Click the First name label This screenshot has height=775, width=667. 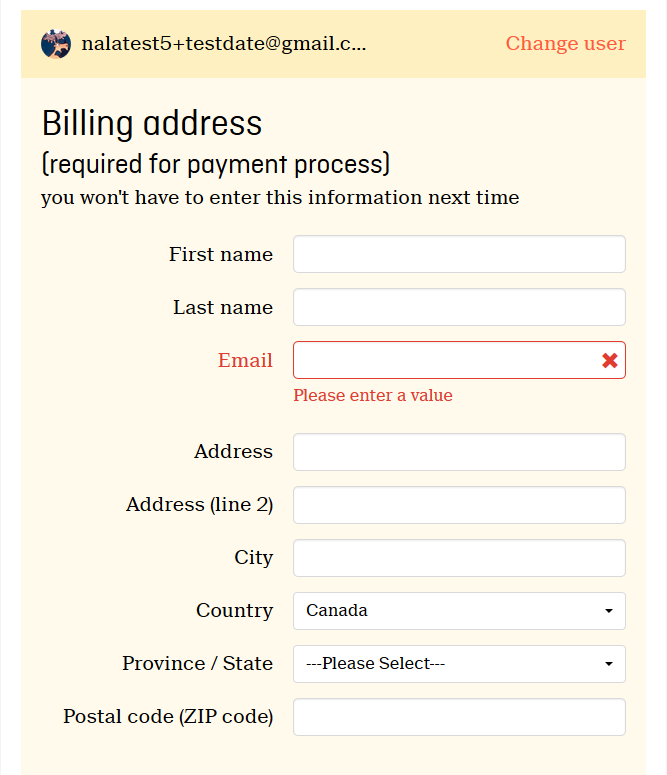[221, 255]
